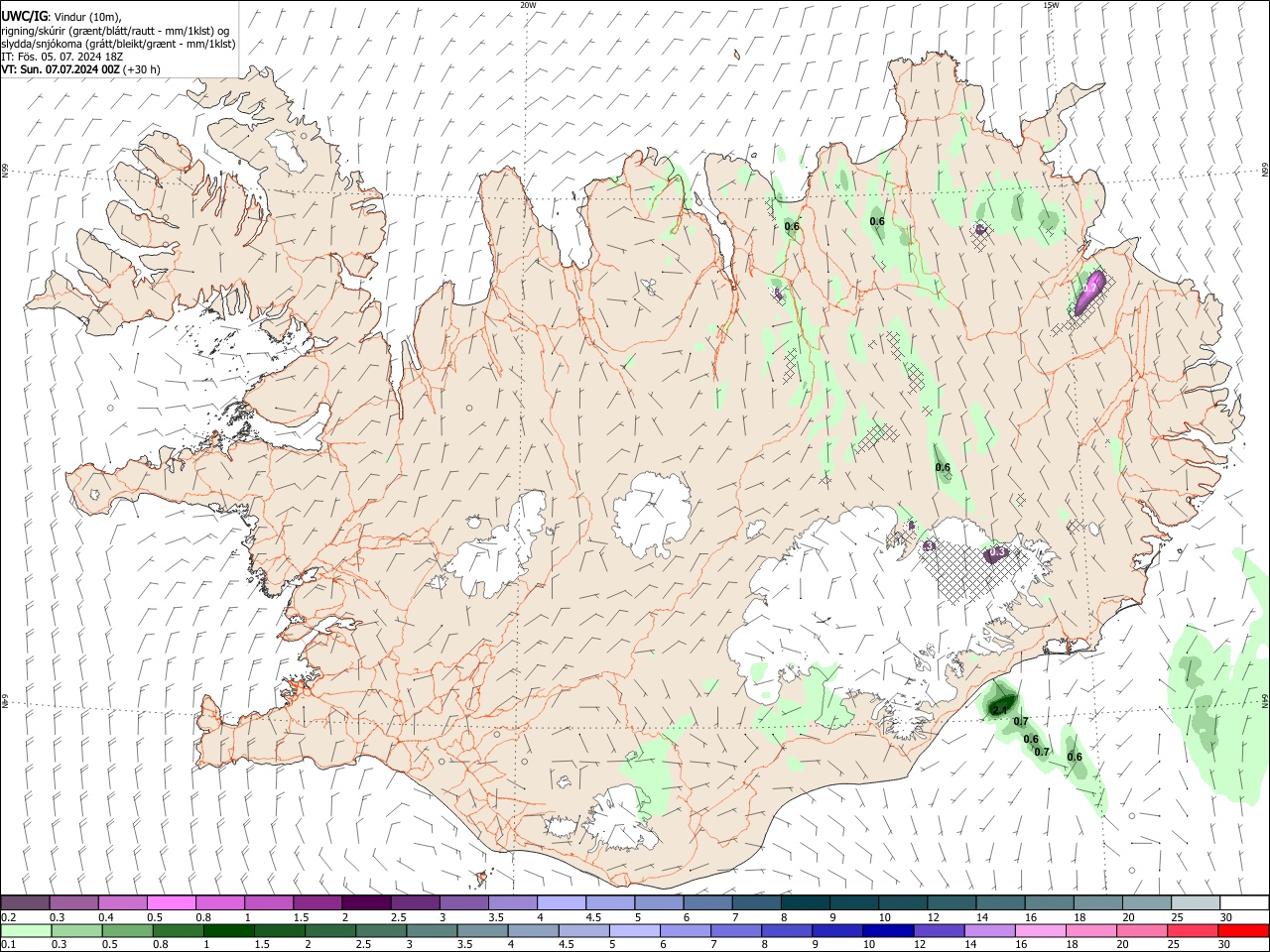Pick the 7 swatch on the blue rain scale

point(736,930)
